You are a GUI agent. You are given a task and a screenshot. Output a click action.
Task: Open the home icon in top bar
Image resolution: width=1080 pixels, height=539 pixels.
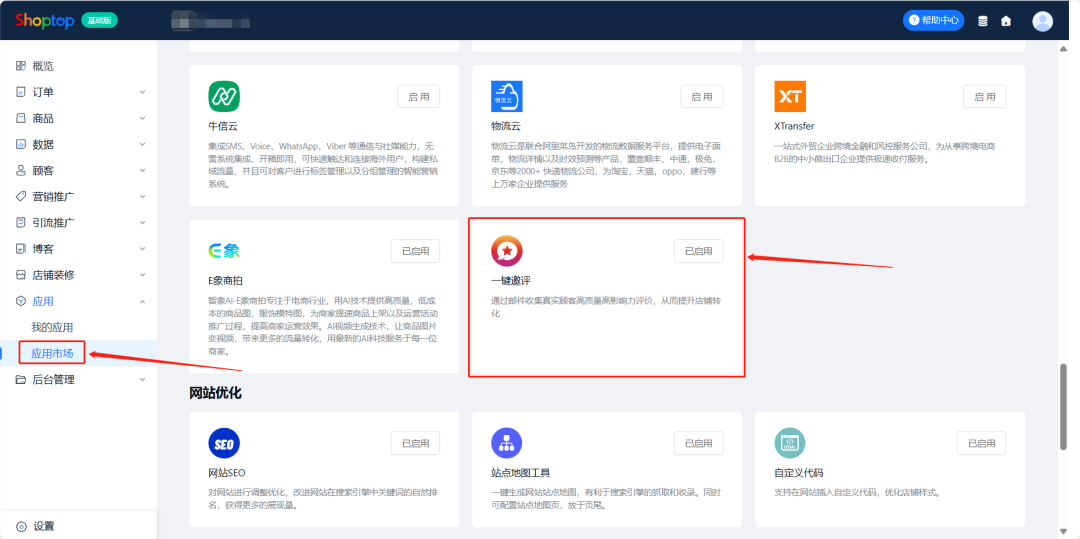(x=1006, y=21)
